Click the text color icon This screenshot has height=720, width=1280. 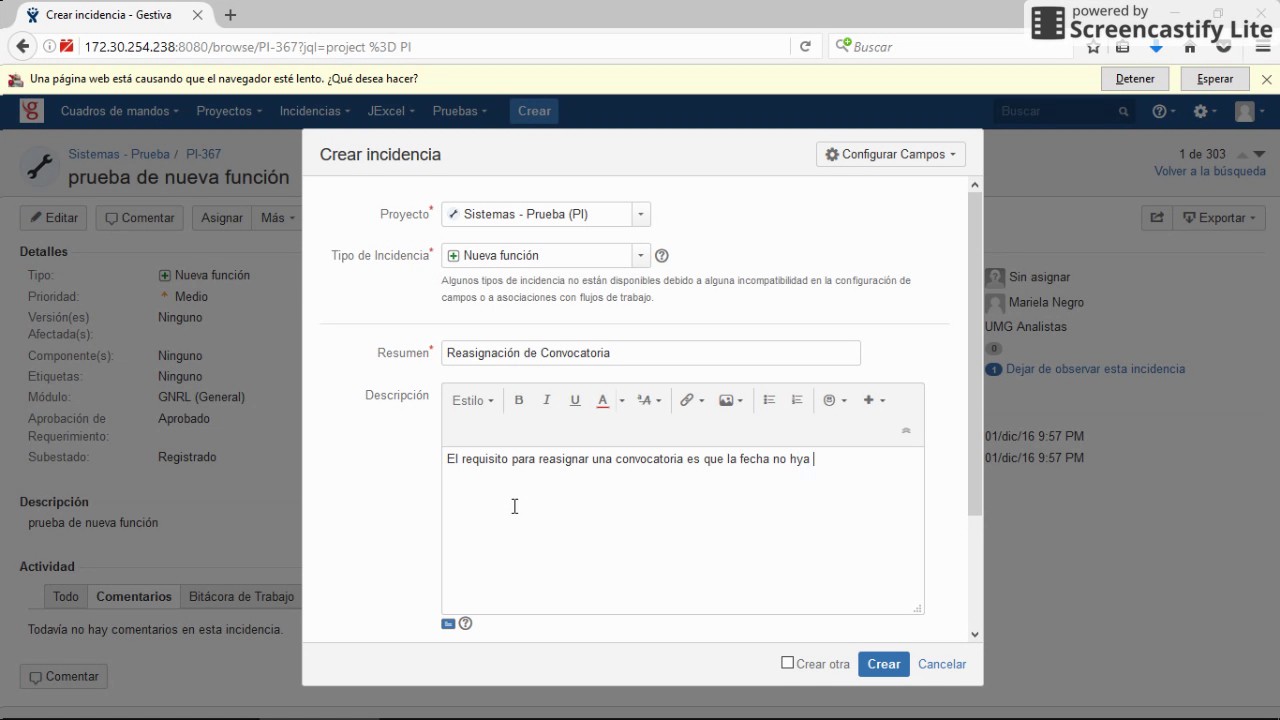pos(602,400)
